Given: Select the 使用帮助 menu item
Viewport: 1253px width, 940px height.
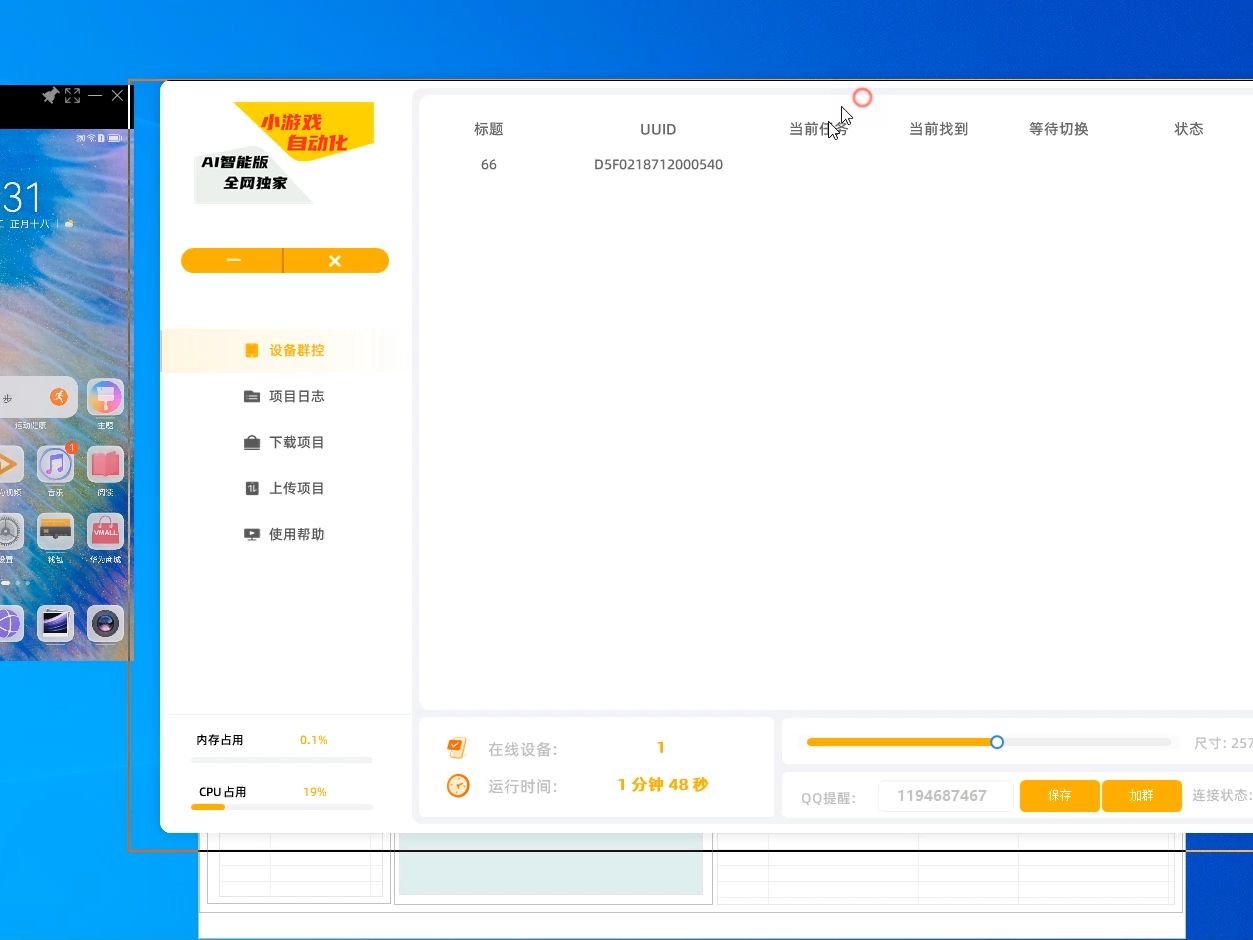Looking at the screenshot, I should (x=252, y=534).
